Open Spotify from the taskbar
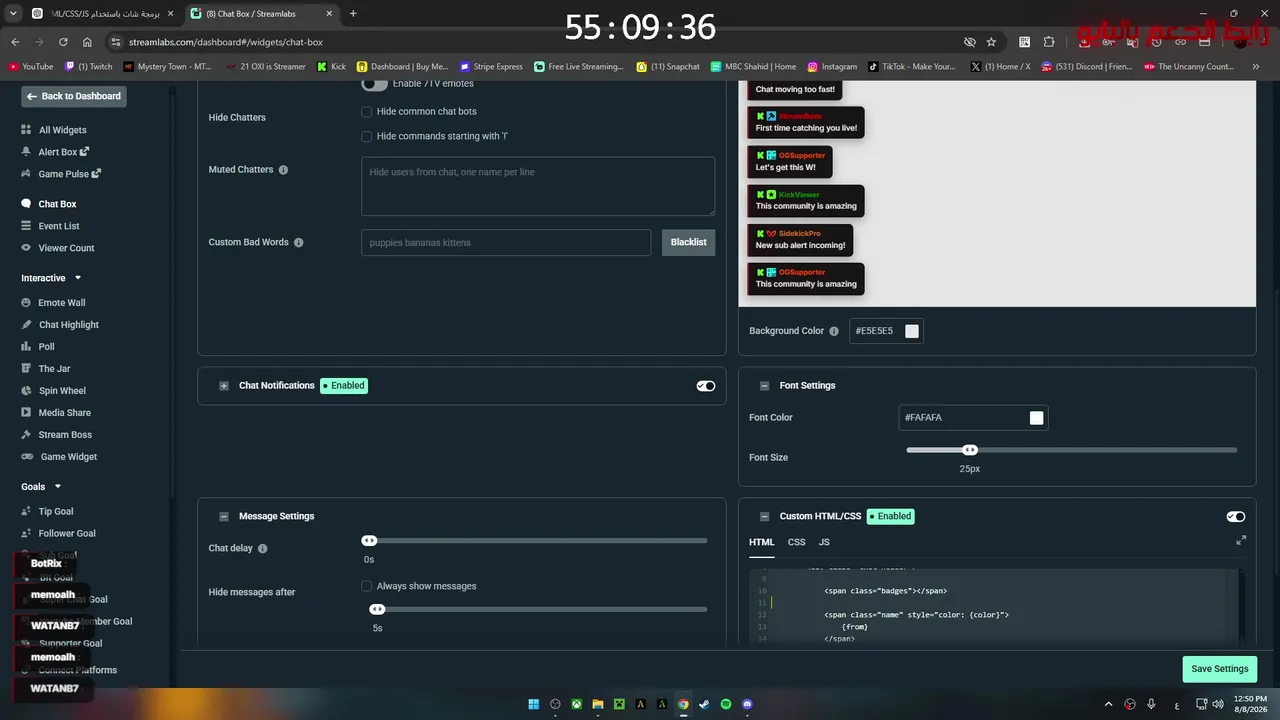This screenshot has width=1280, height=720. (726, 704)
